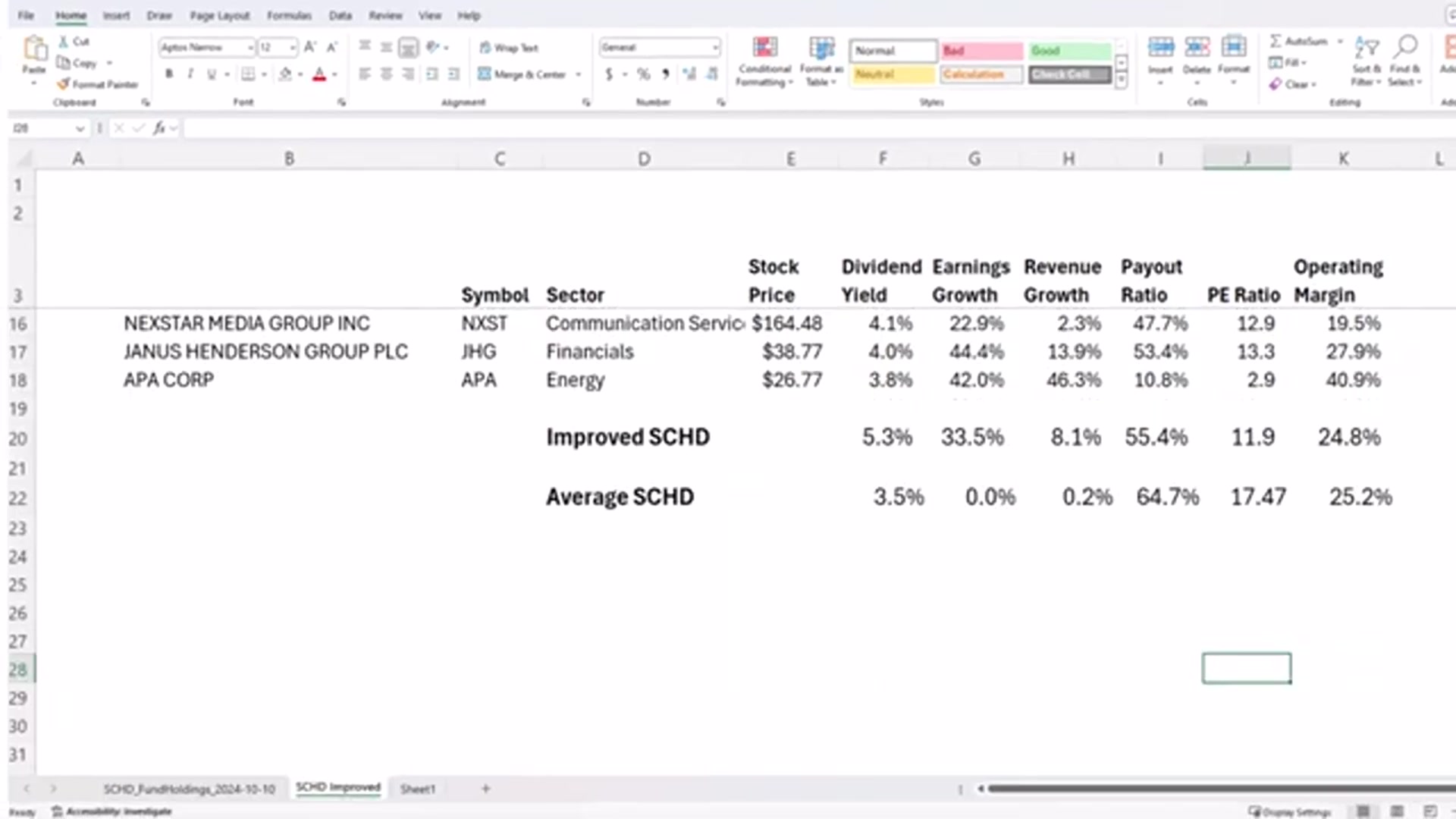This screenshot has height=819, width=1456.
Task: Expand the Merge & Center dropdown arrow
Action: coord(579,74)
